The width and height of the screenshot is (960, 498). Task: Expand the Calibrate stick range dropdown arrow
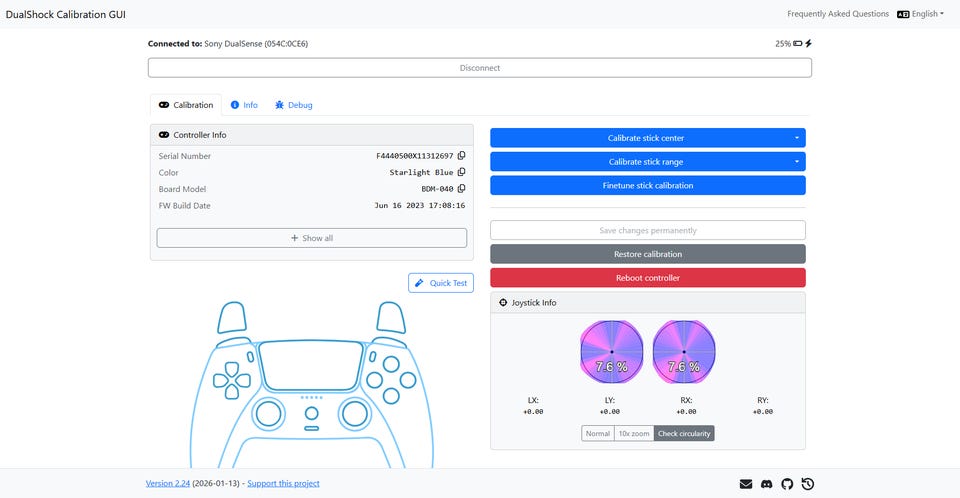coord(797,162)
